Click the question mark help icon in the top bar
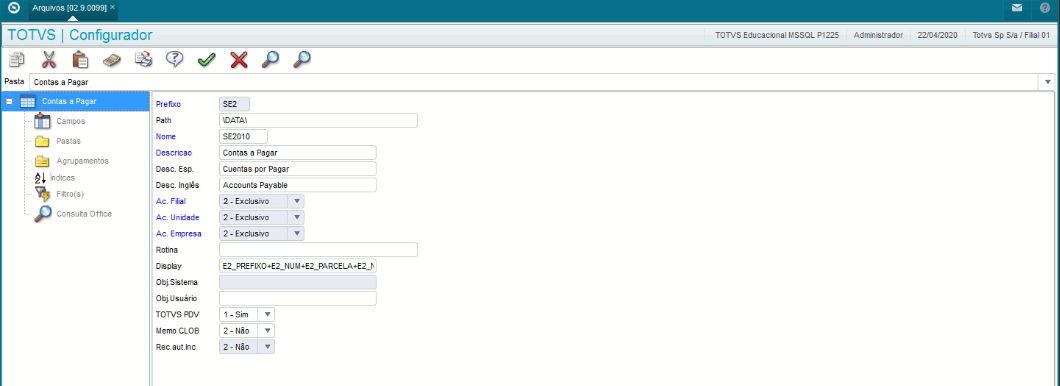Viewport: 1060px width, 386px height. point(1045,7)
